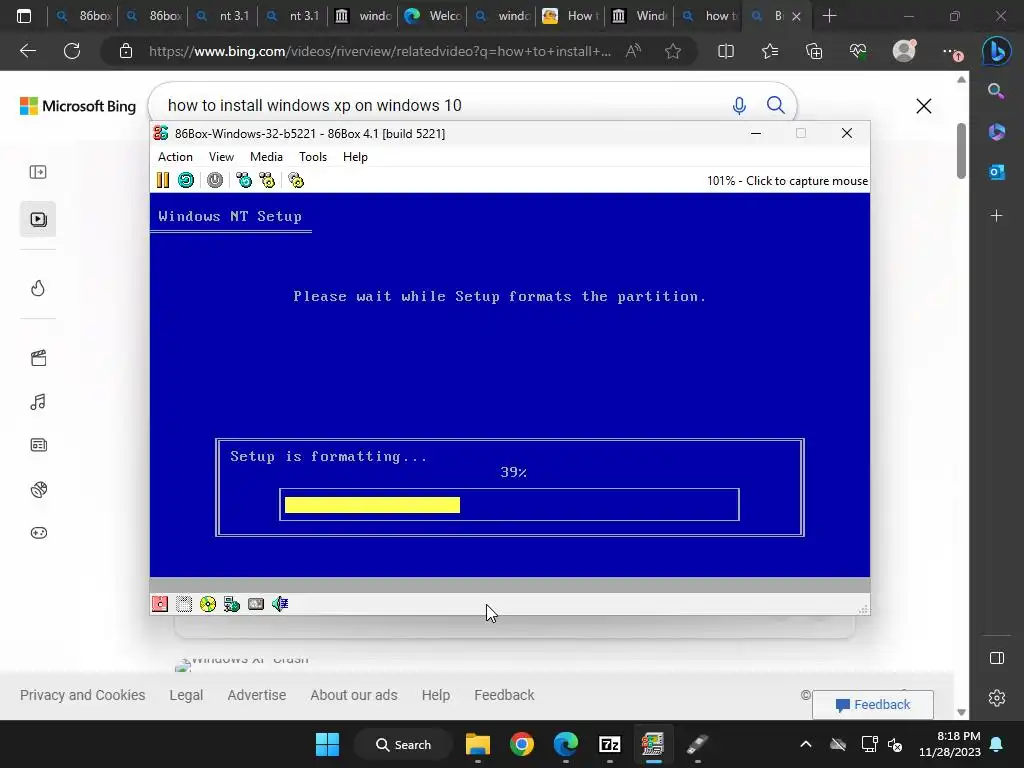Image resolution: width=1024 pixels, height=768 pixels.
Task: Open Edge Settings and more menu
Action: tap(951, 51)
